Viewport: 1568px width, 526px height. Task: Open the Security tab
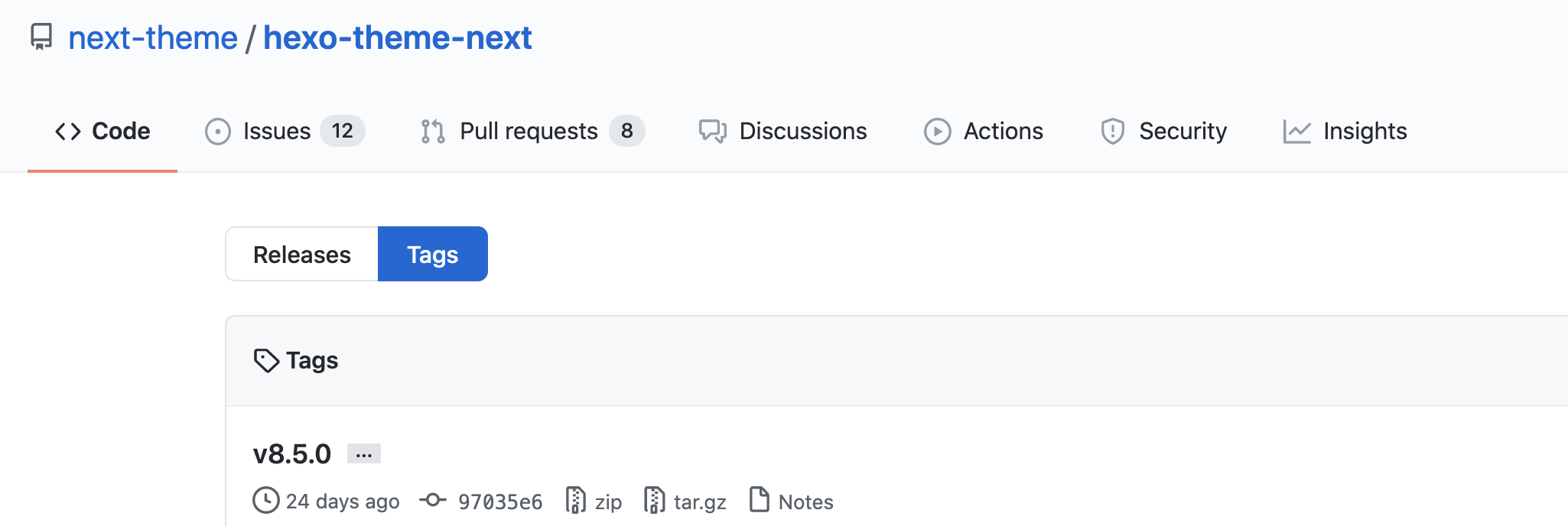(1183, 131)
